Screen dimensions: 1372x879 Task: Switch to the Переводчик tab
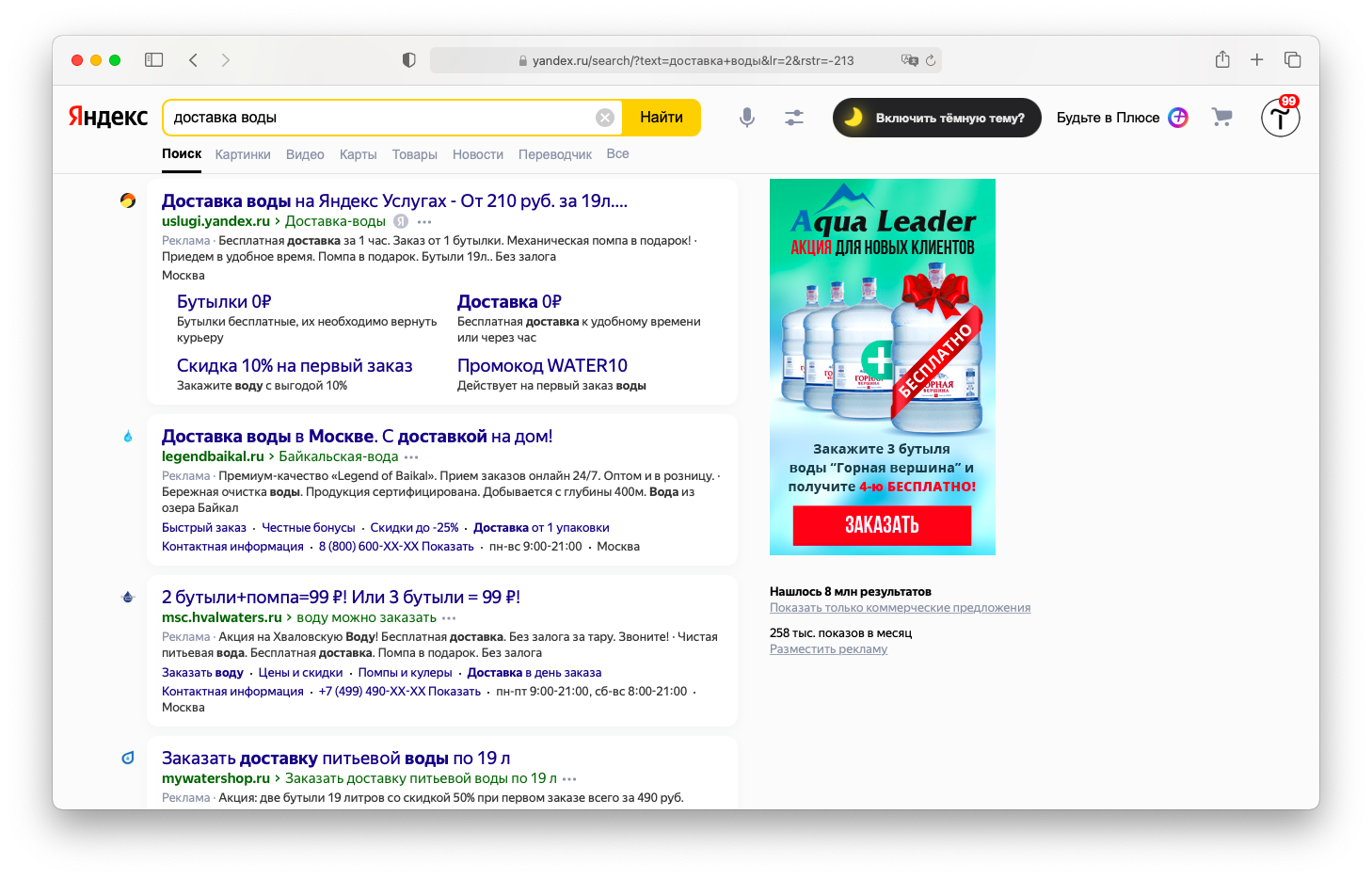point(555,154)
